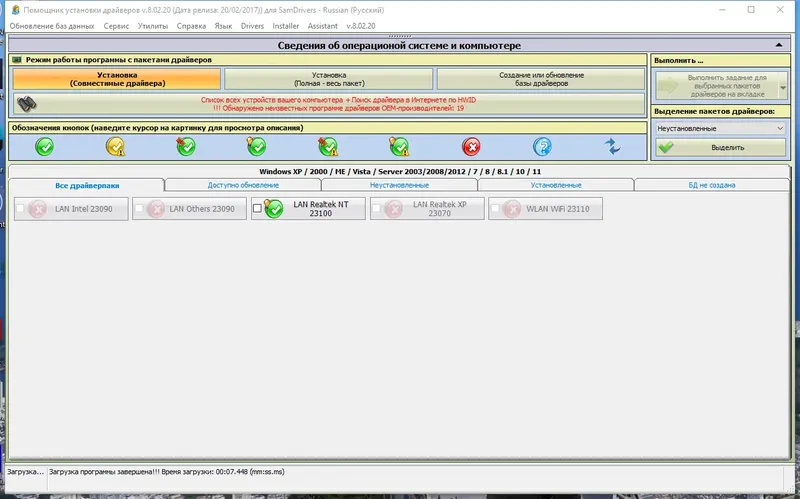Open the Installer menu

pos(286,26)
